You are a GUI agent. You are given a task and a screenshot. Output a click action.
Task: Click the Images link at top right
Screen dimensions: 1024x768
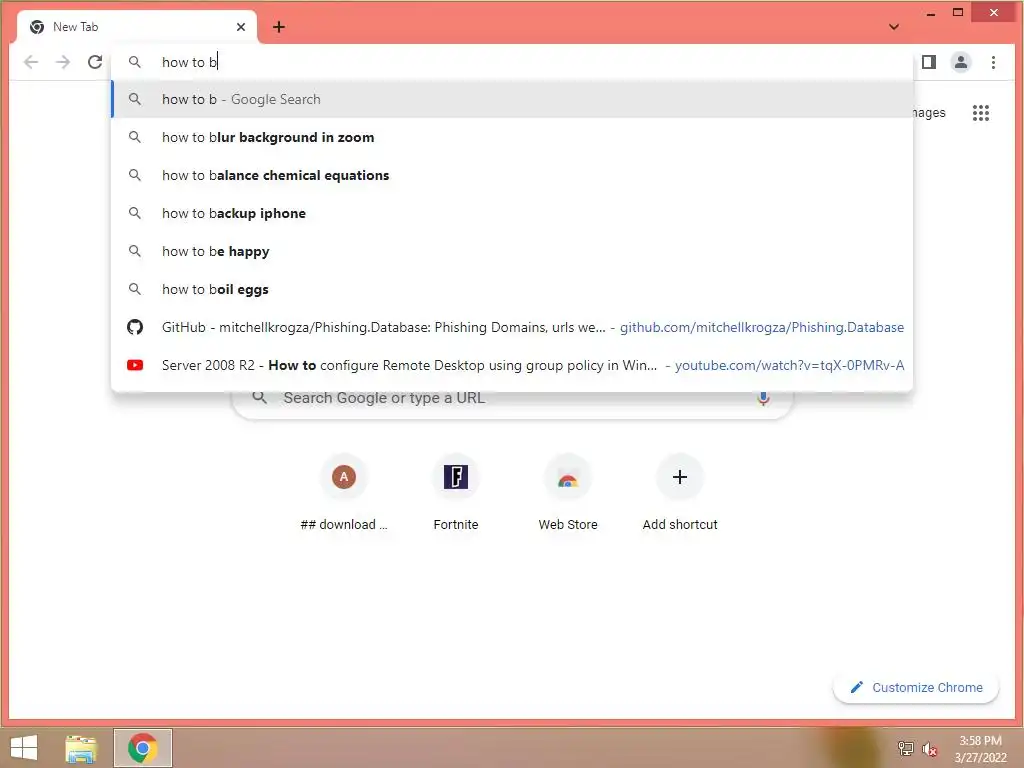[x=929, y=112]
